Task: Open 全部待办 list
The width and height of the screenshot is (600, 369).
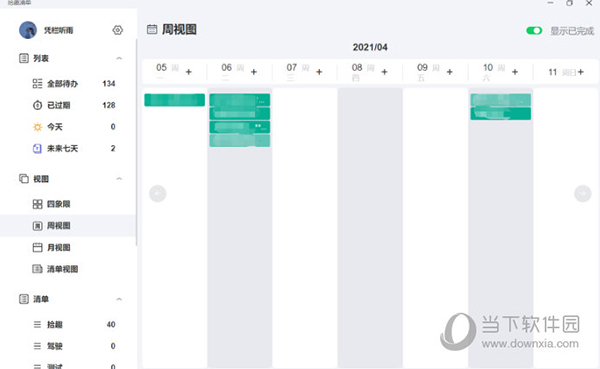Action: coord(68,83)
